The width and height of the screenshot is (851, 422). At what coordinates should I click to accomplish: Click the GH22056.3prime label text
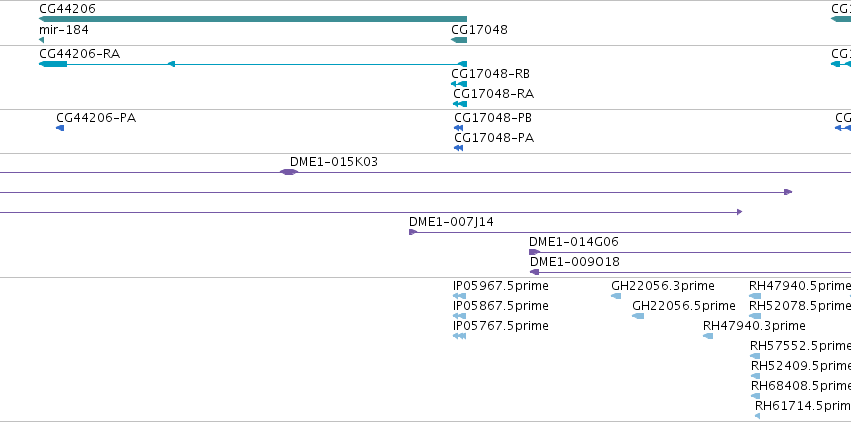point(663,286)
